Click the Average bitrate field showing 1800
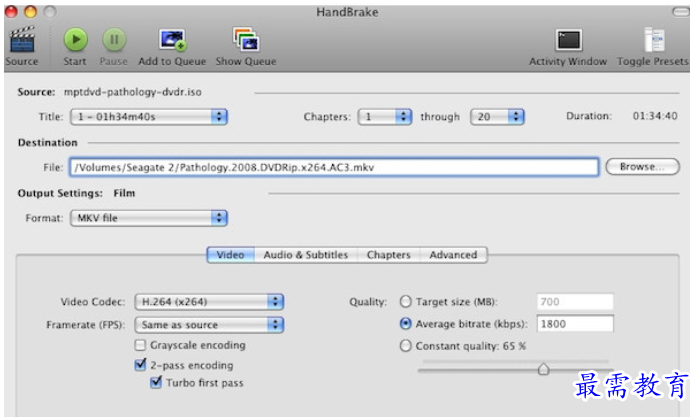 [575, 324]
